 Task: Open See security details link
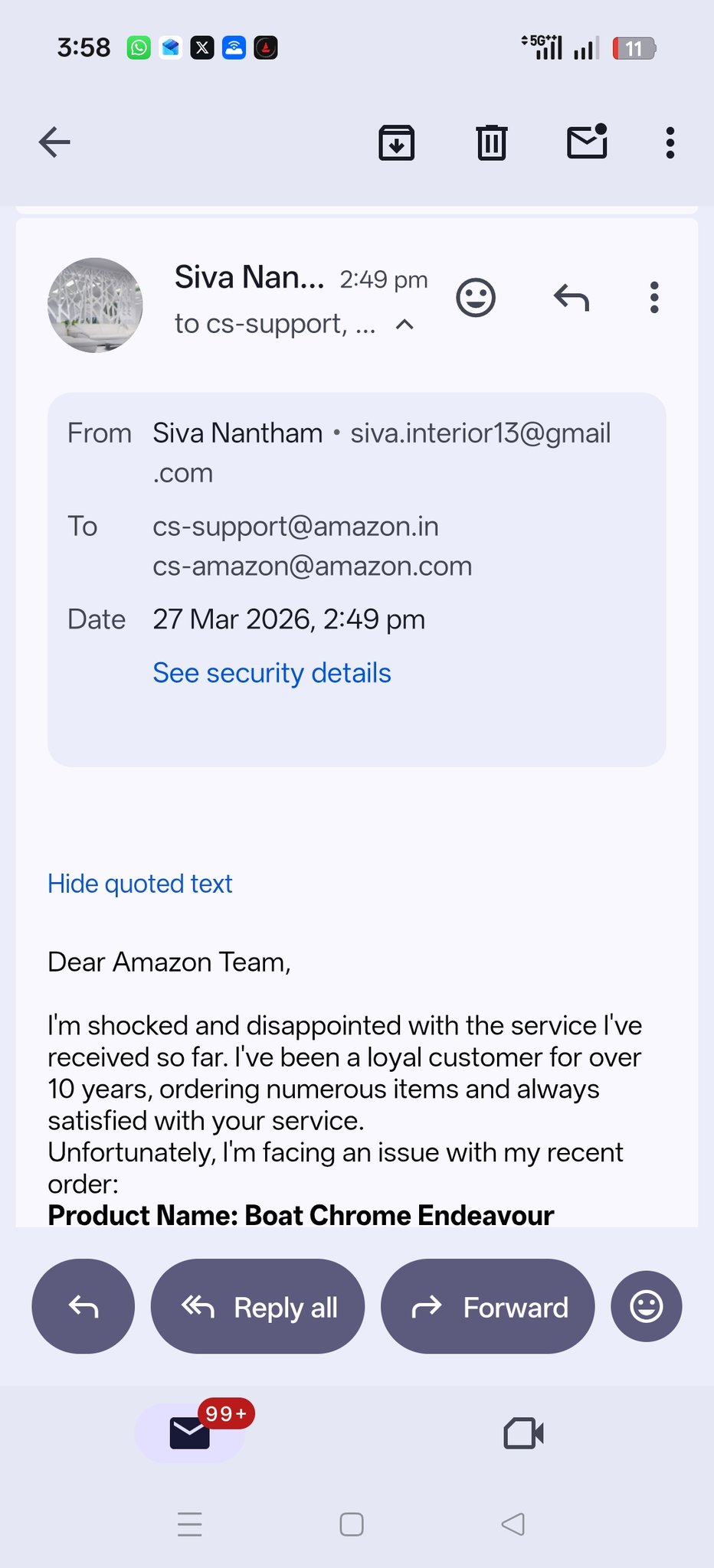tap(272, 673)
